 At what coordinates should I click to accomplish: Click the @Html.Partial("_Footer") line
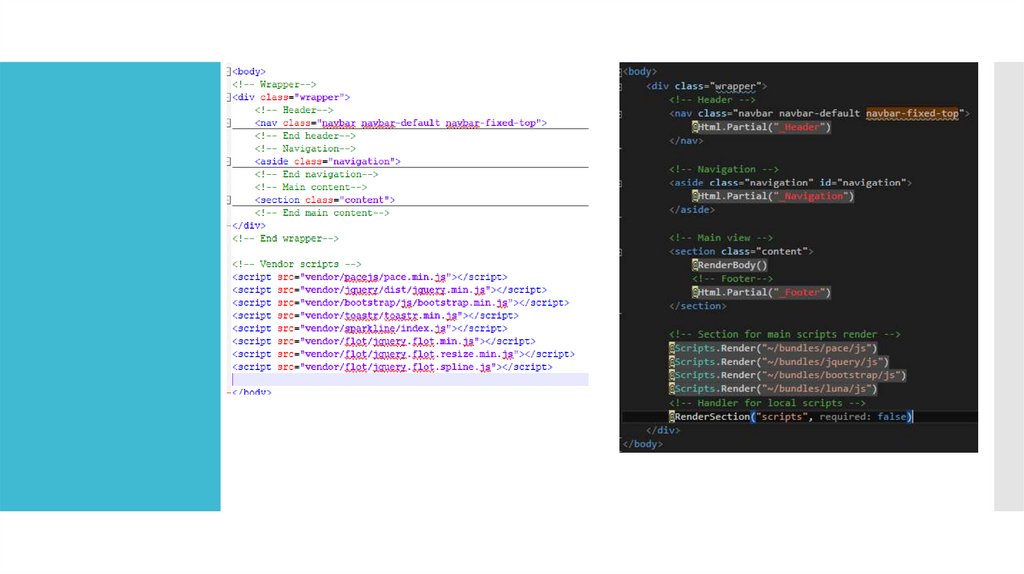[761, 292]
